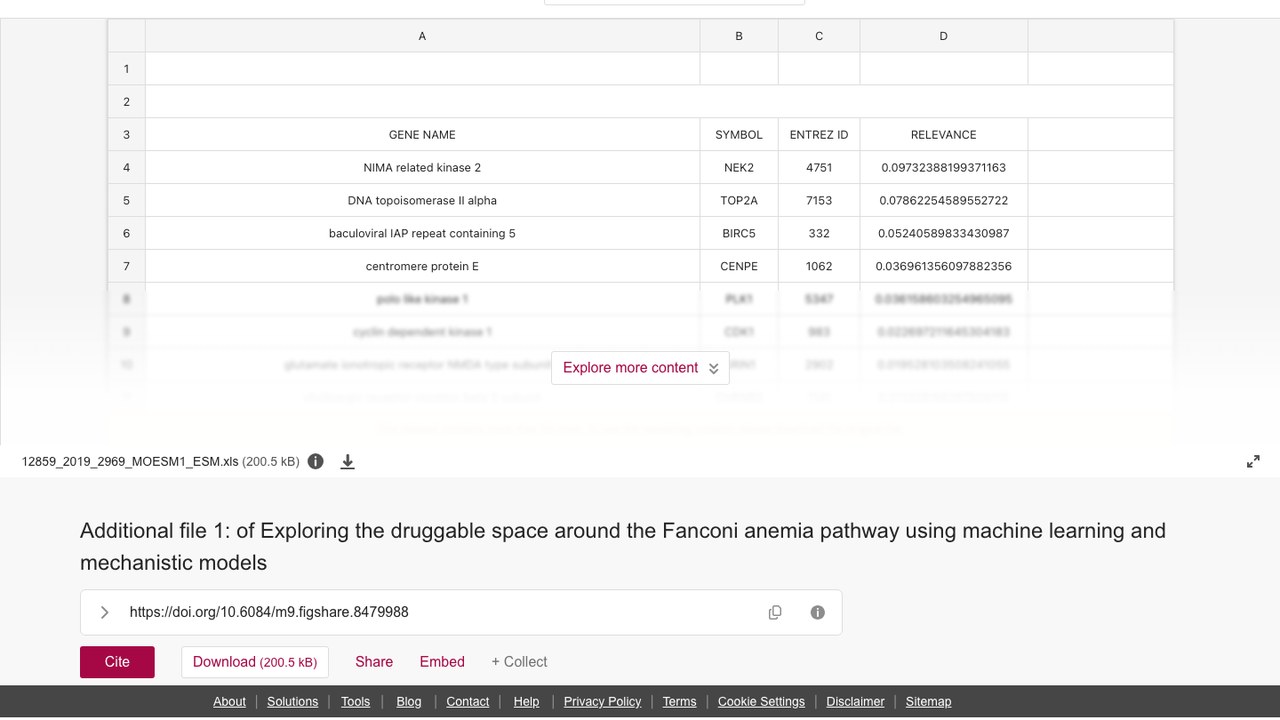
Task: Select column B header
Action: click(x=739, y=36)
